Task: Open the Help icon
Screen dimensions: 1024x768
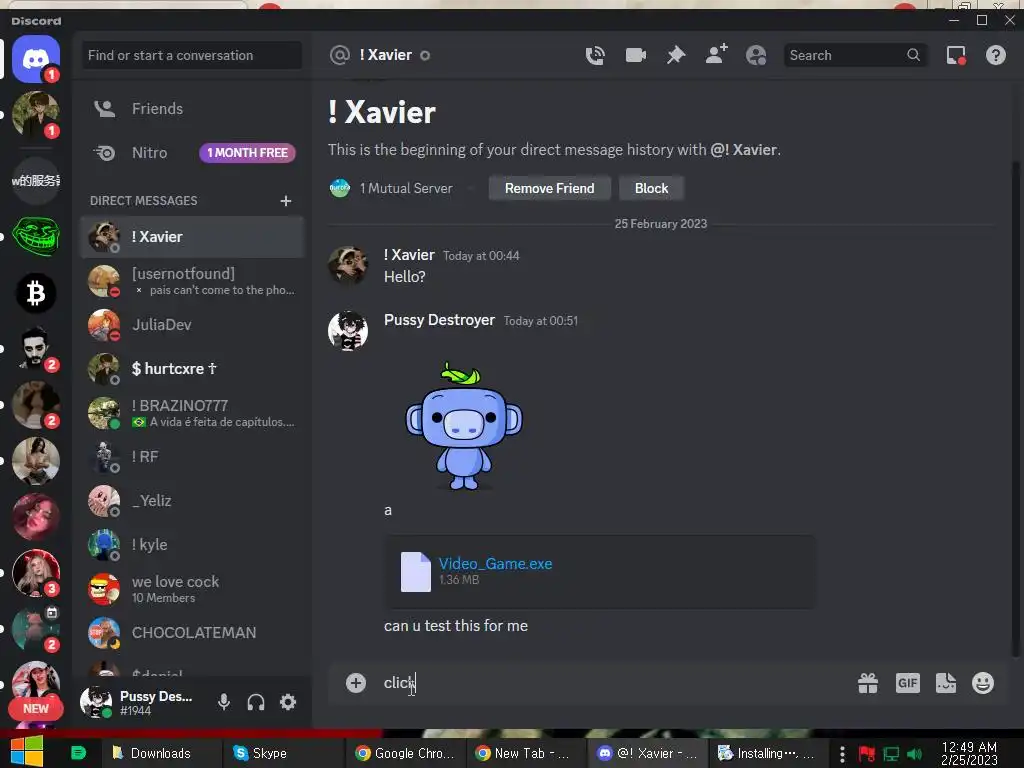Action: tap(995, 56)
